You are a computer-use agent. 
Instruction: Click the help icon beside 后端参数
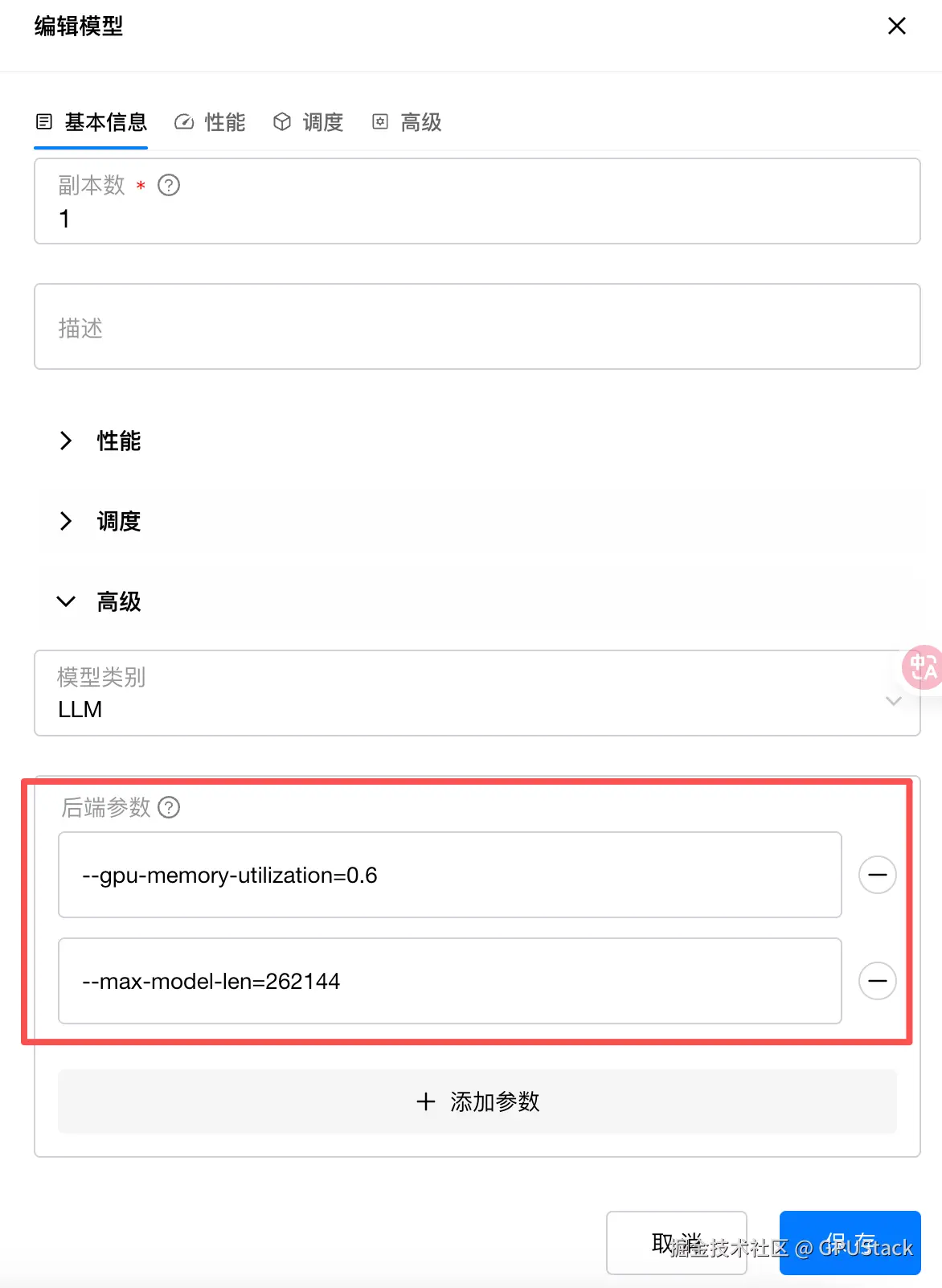(x=169, y=807)
